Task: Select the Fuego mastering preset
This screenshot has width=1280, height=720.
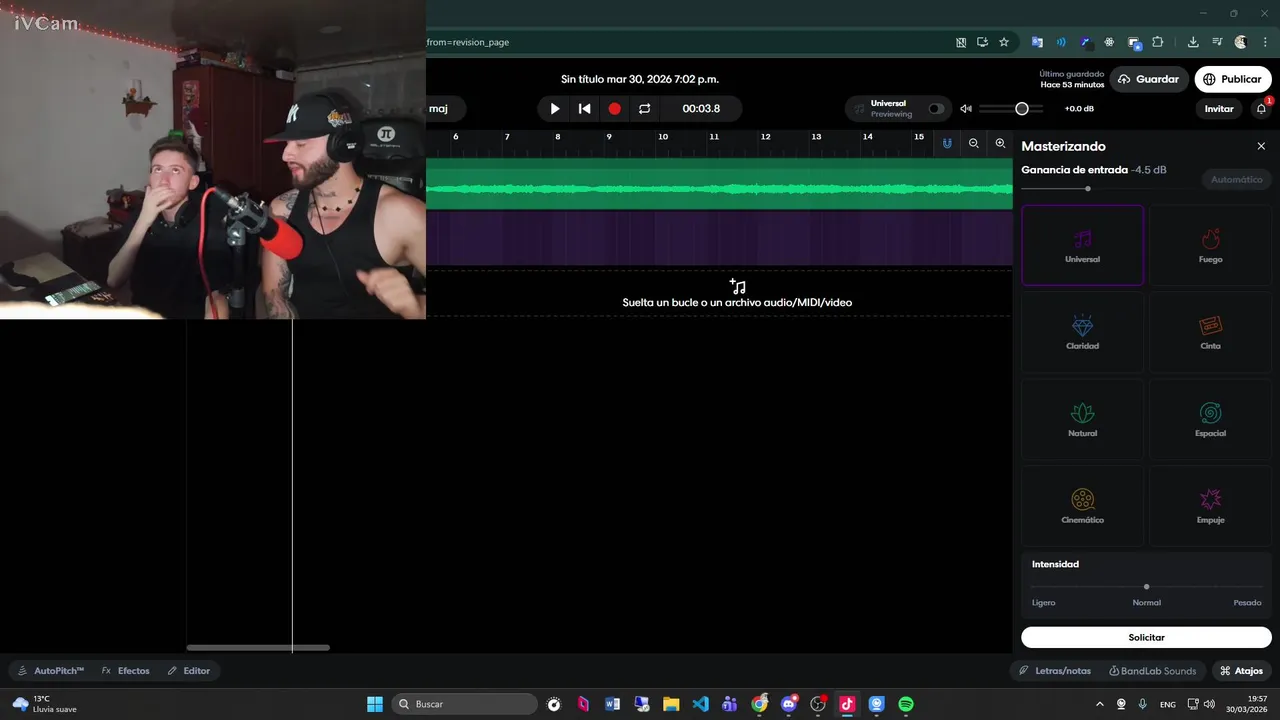Action: click(1210, 246)
